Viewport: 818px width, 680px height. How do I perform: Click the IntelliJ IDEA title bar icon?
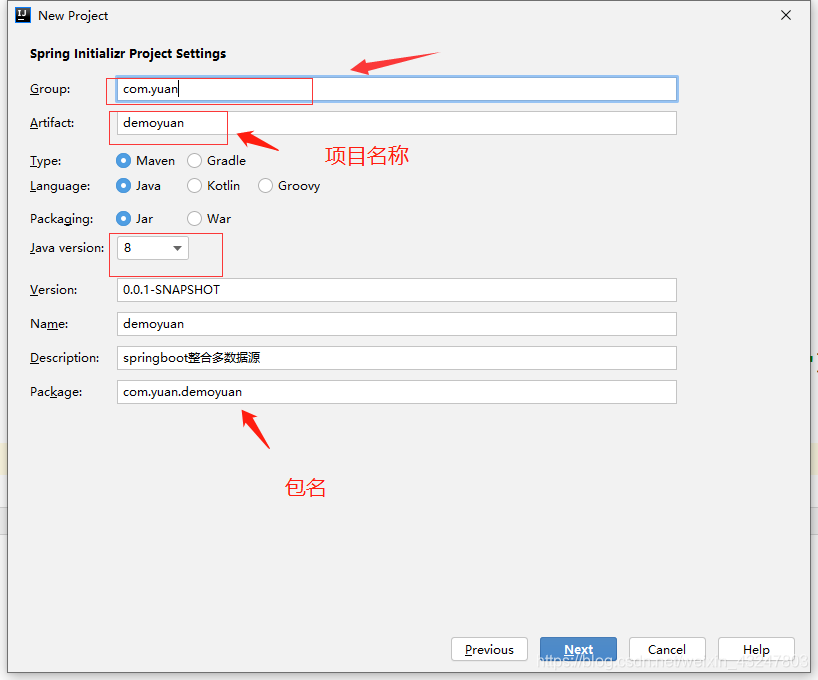pyautogui.click(x=23, y=15)
